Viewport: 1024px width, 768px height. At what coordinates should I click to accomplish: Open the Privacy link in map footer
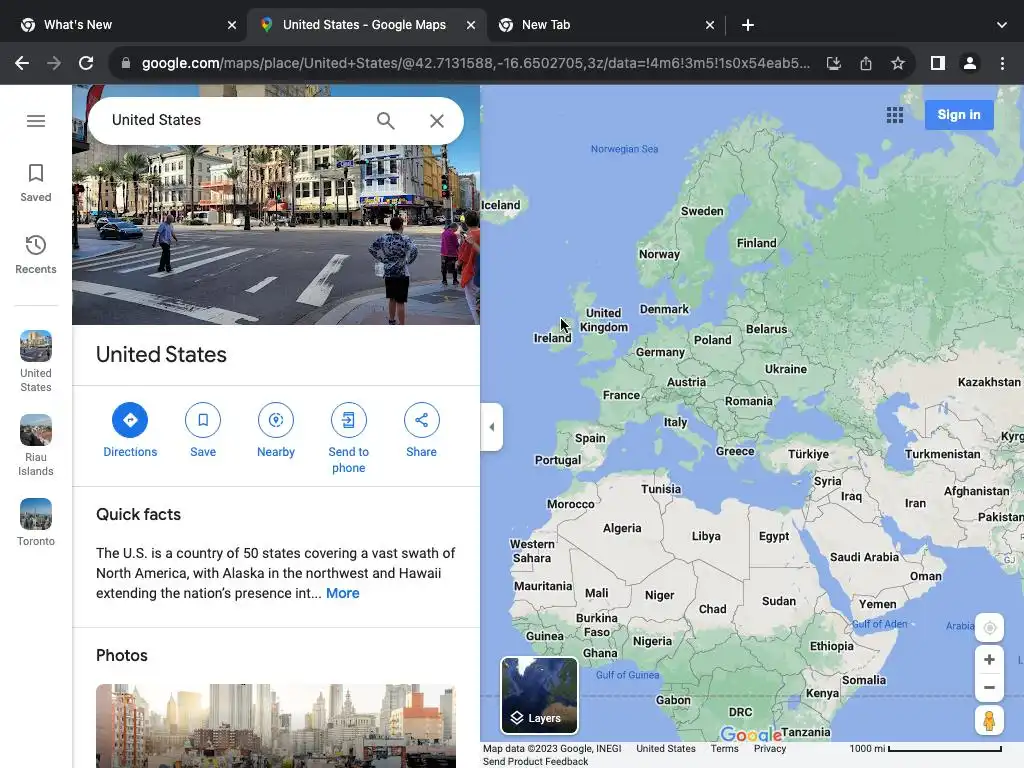tap(770, 748)
